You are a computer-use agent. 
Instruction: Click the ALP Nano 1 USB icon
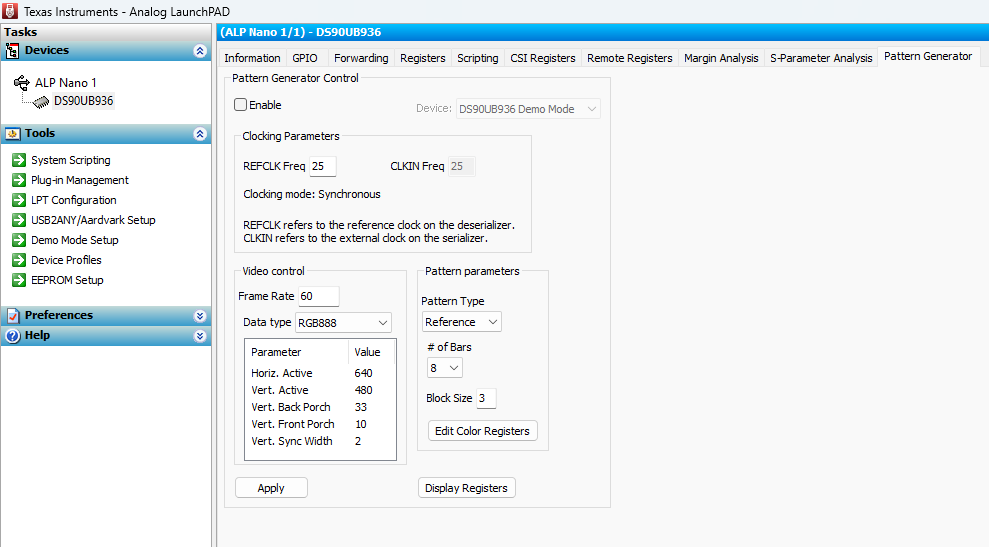[x=22, y=83]
